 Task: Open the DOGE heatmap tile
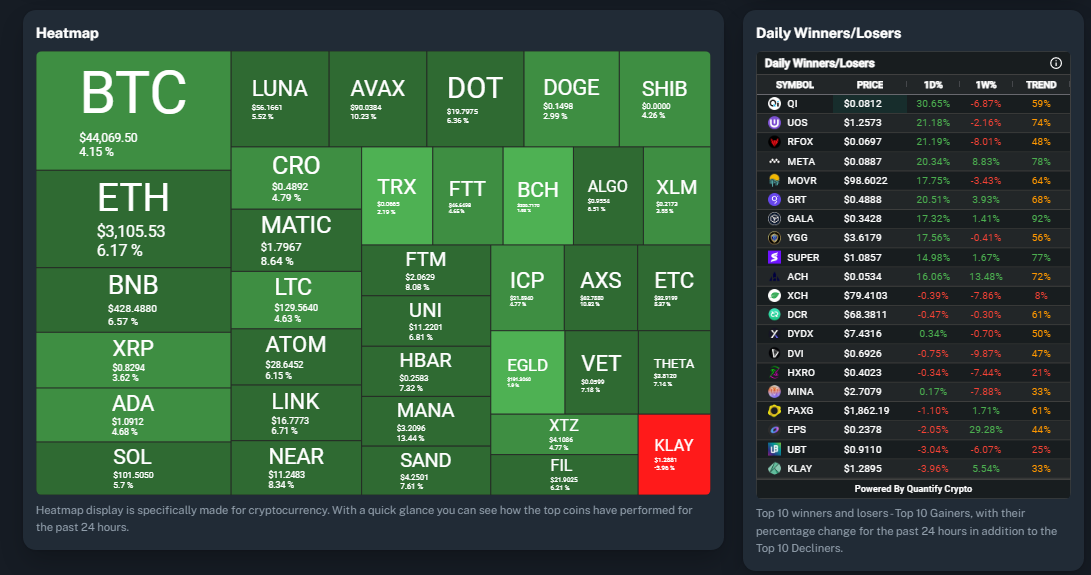571,98
